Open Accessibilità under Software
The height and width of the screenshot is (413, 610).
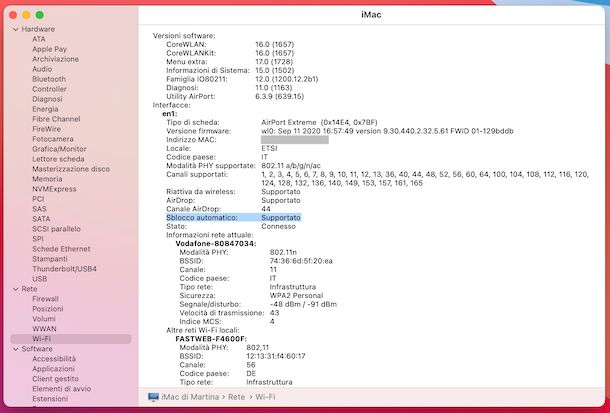(54, 359)
